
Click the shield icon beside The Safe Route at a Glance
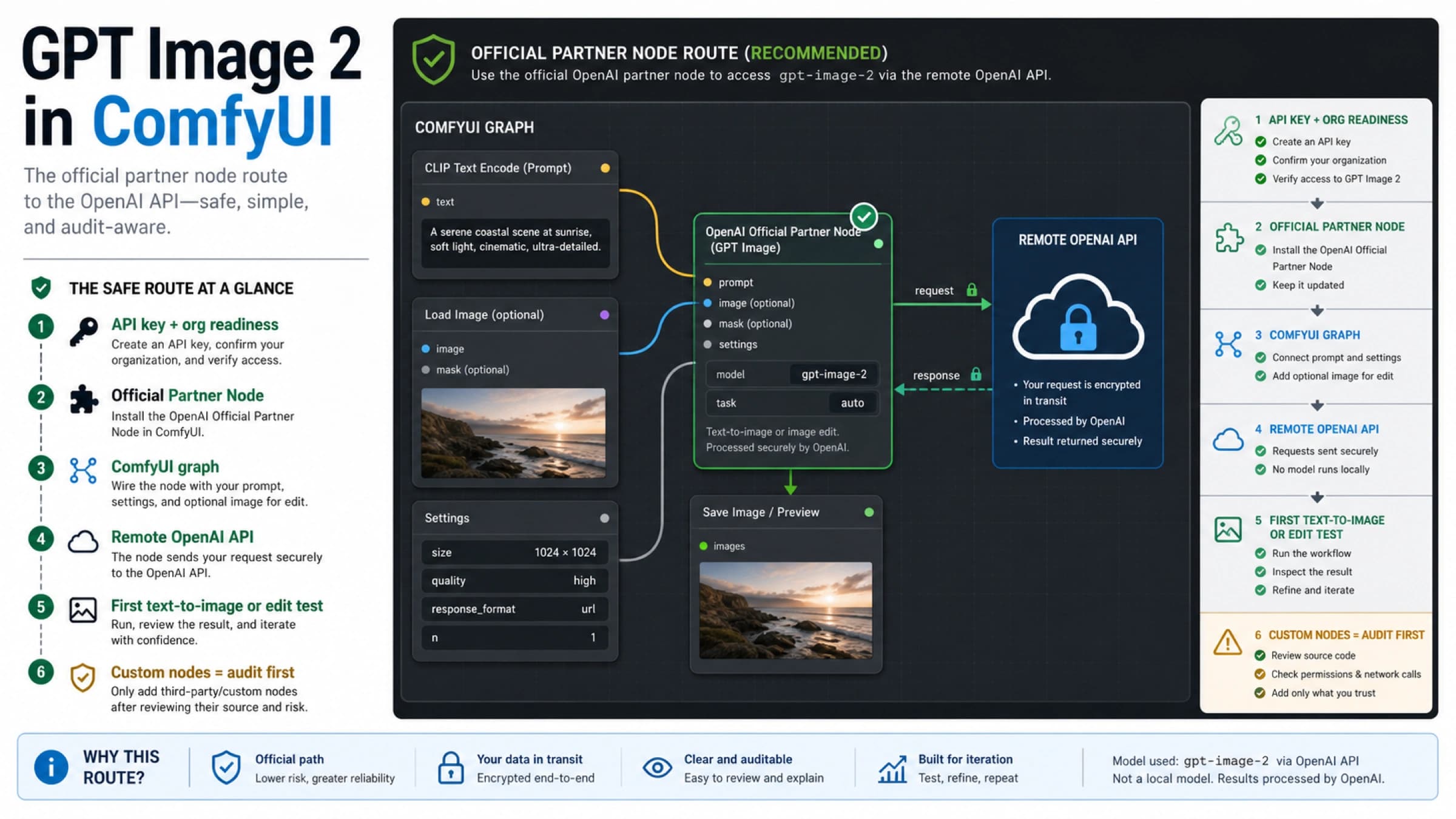pyautogui.click(x=41, y=288)
